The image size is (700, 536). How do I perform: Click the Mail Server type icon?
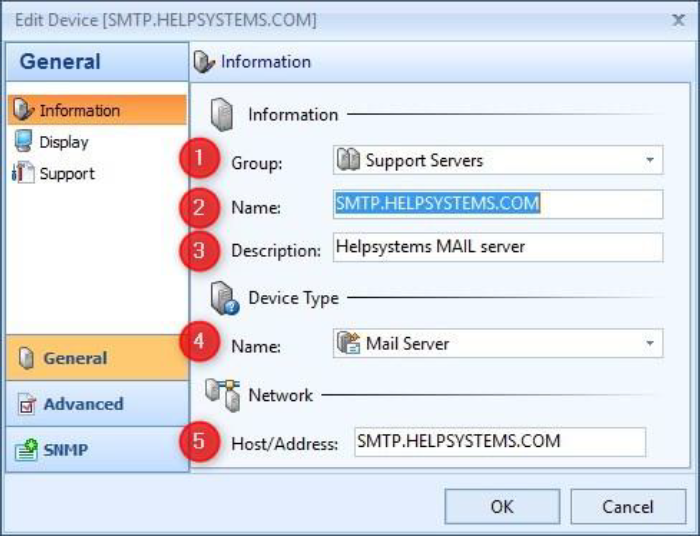click(350, 344)
